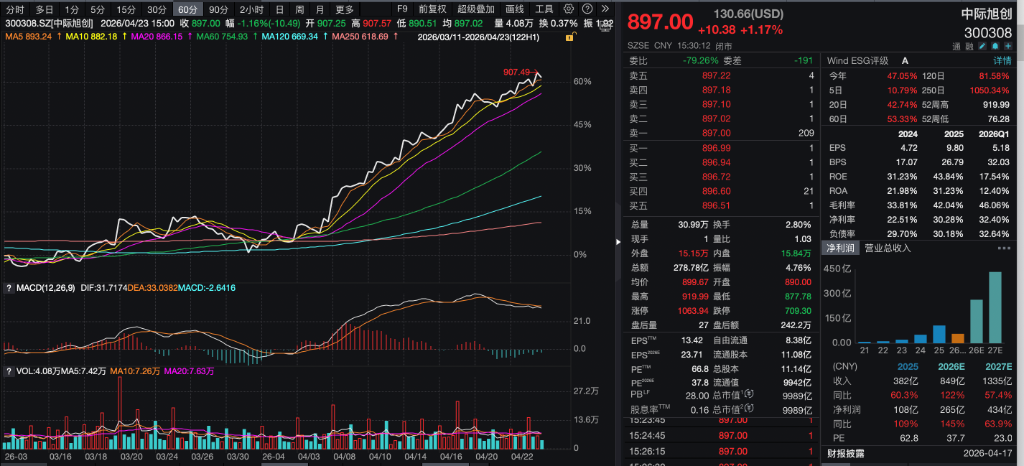Switch to weekly 周 chart
Viewport: 1024px width, 466px height.
299,9
